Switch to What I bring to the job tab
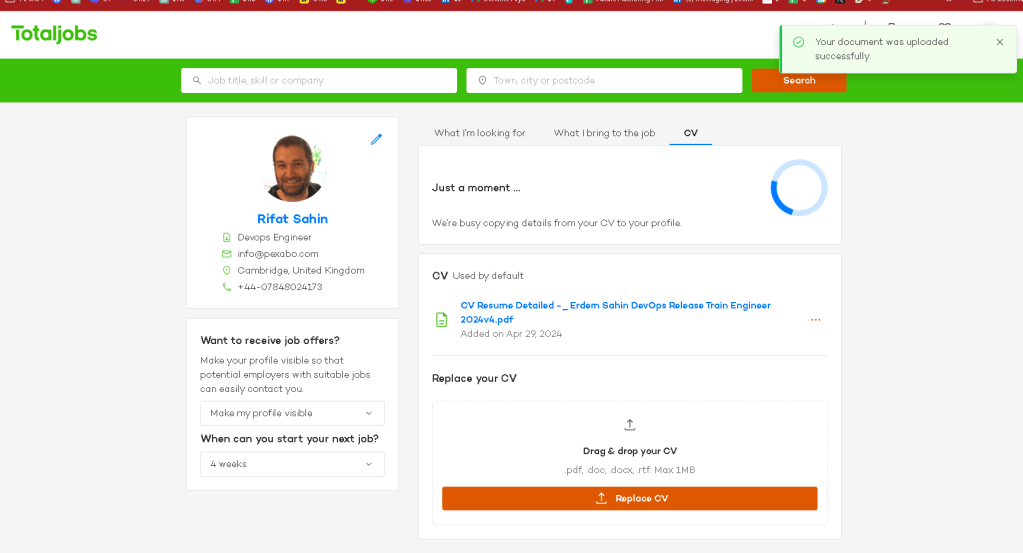The image size is (1023, 553). point(604,133)
